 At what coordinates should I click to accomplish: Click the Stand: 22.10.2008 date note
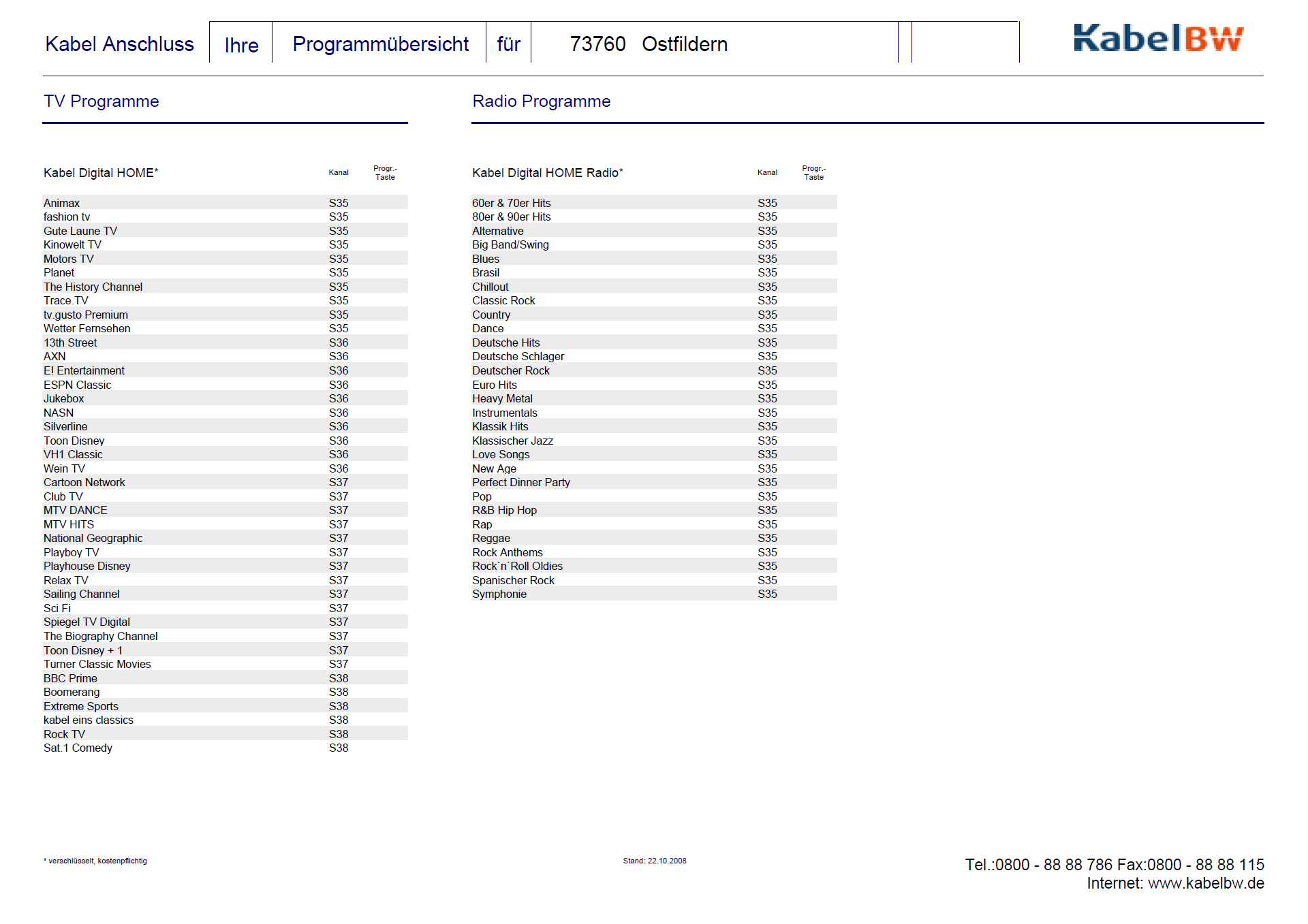click(x=654, y=861)
